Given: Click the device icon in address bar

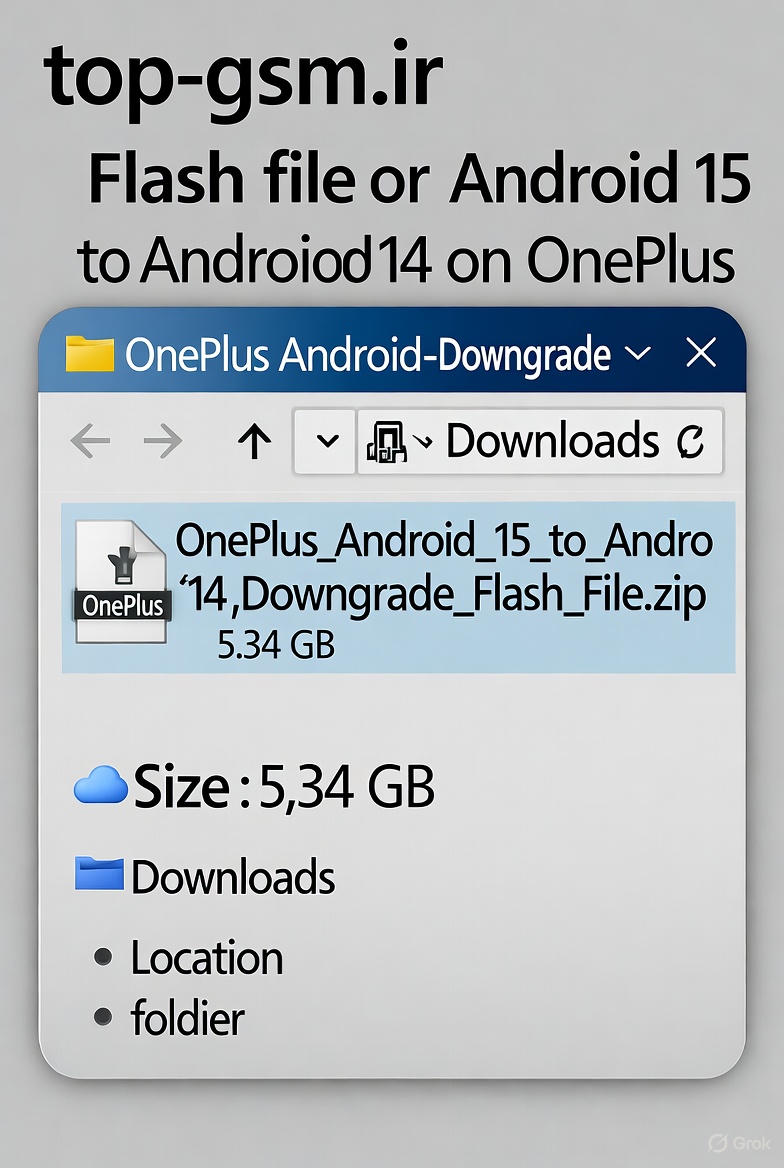Looking at the screenshot, I should point(387,441).
